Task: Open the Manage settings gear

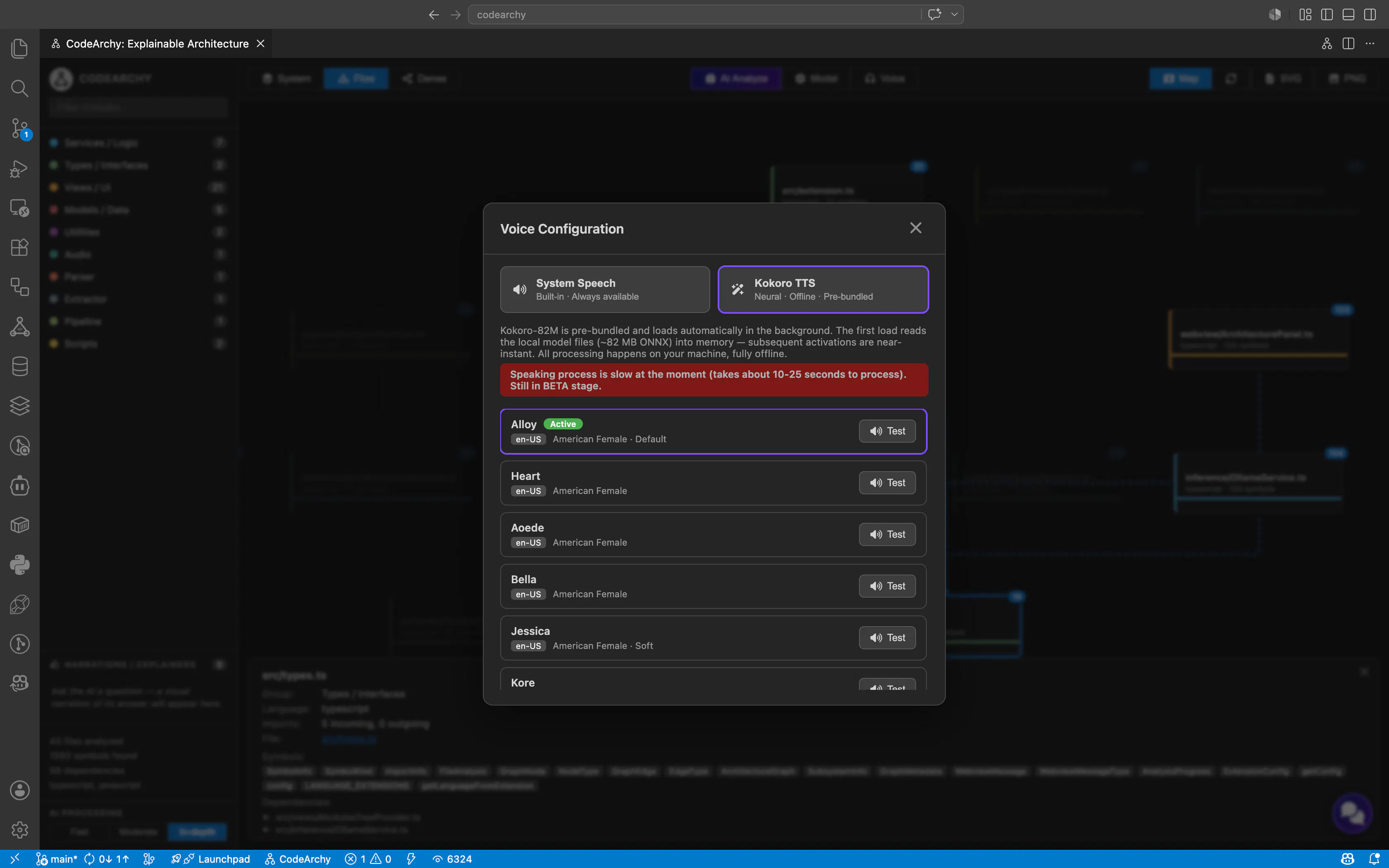Action: point(19,830)
